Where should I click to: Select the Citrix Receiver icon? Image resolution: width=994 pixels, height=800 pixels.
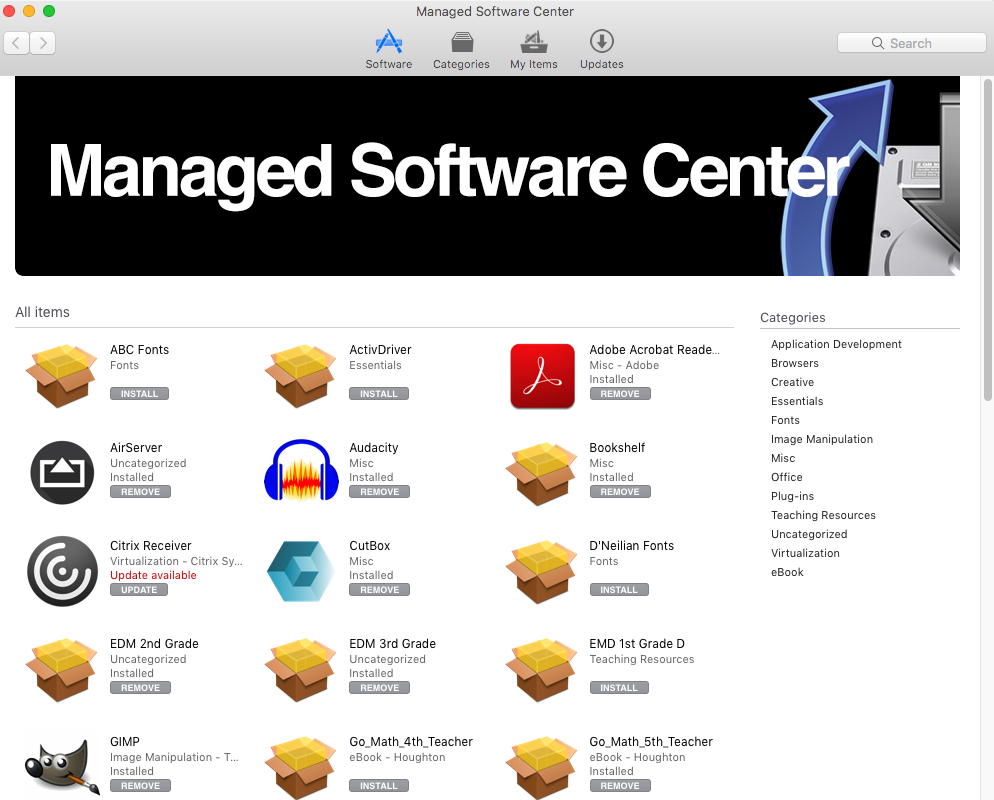[61, 570]
